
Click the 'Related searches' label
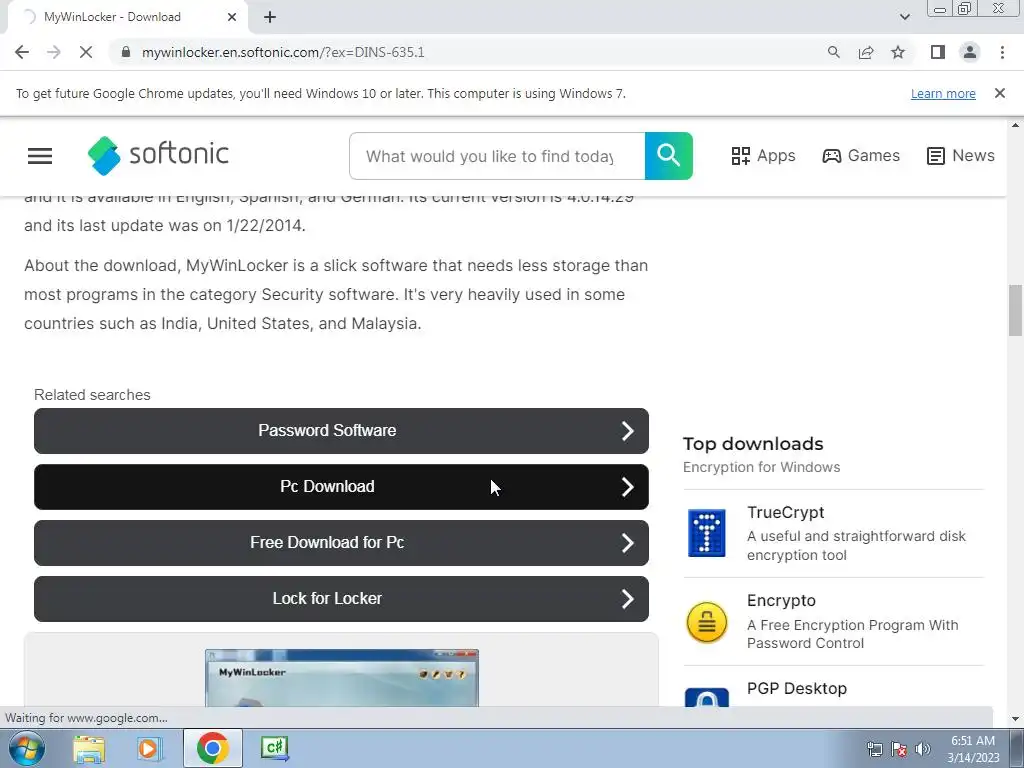click(92, 395)
